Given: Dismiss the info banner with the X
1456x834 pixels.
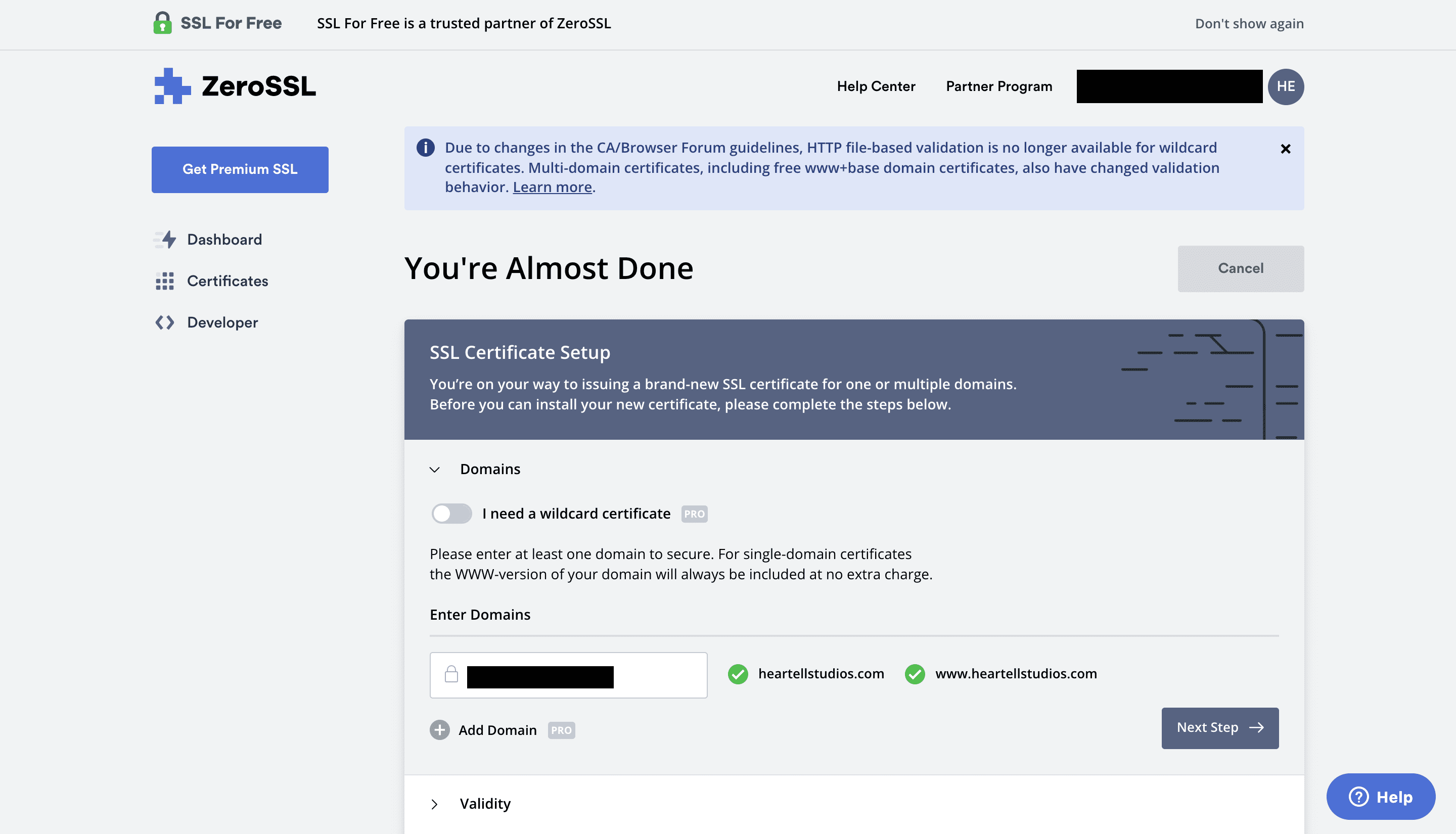Looking at the screenshot, I should pyautogui.click(x=1285, y=149).
